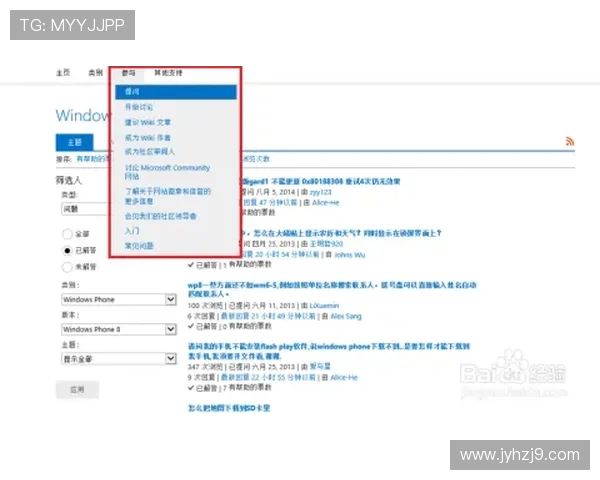This screenshot has width=600, height=480.
Task: Open thread about flash play software
Action: coord(329,351)
